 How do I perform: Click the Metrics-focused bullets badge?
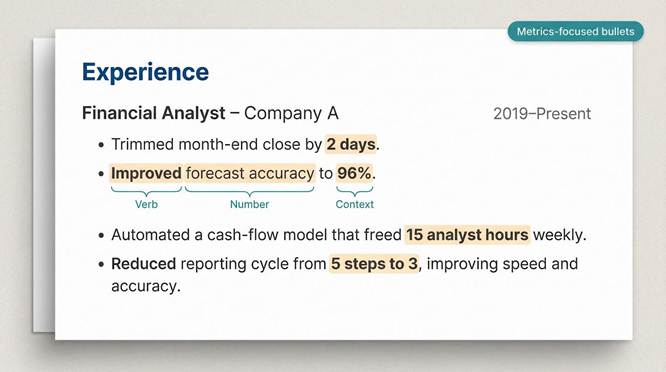pyautogui.click(x=576, y=31)
